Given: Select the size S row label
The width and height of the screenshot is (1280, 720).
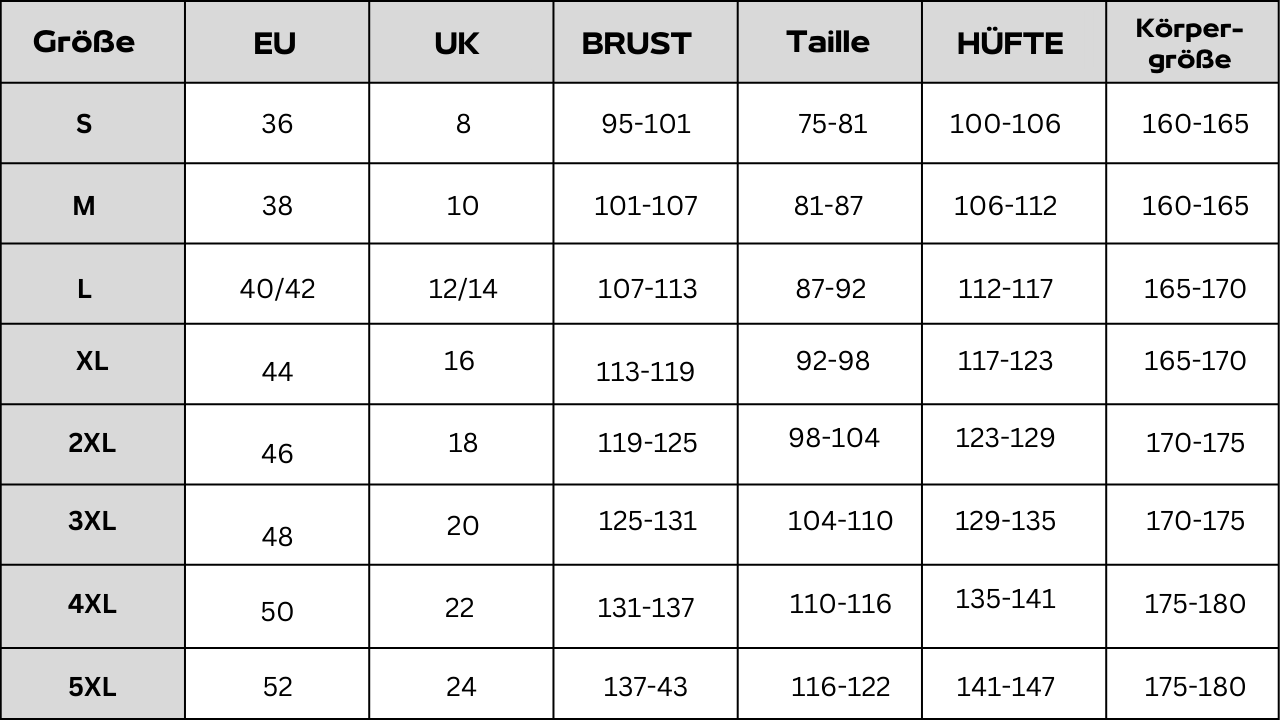Looking at the screenshot, I should click(x=84, y=124).
